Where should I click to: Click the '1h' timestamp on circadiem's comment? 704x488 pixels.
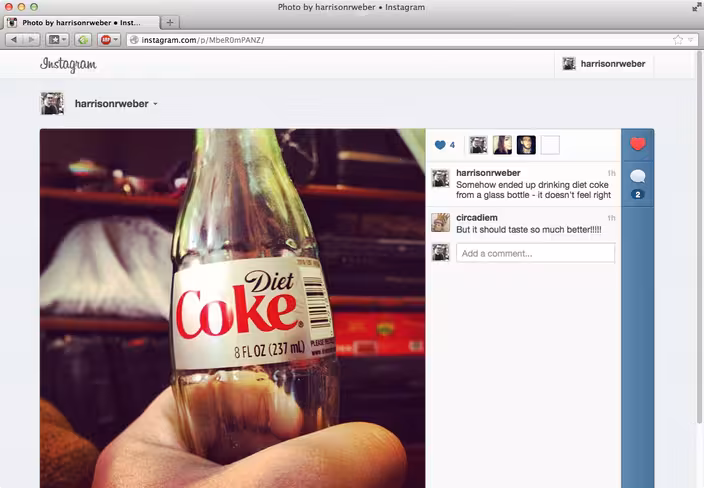[x=612, y=218]
